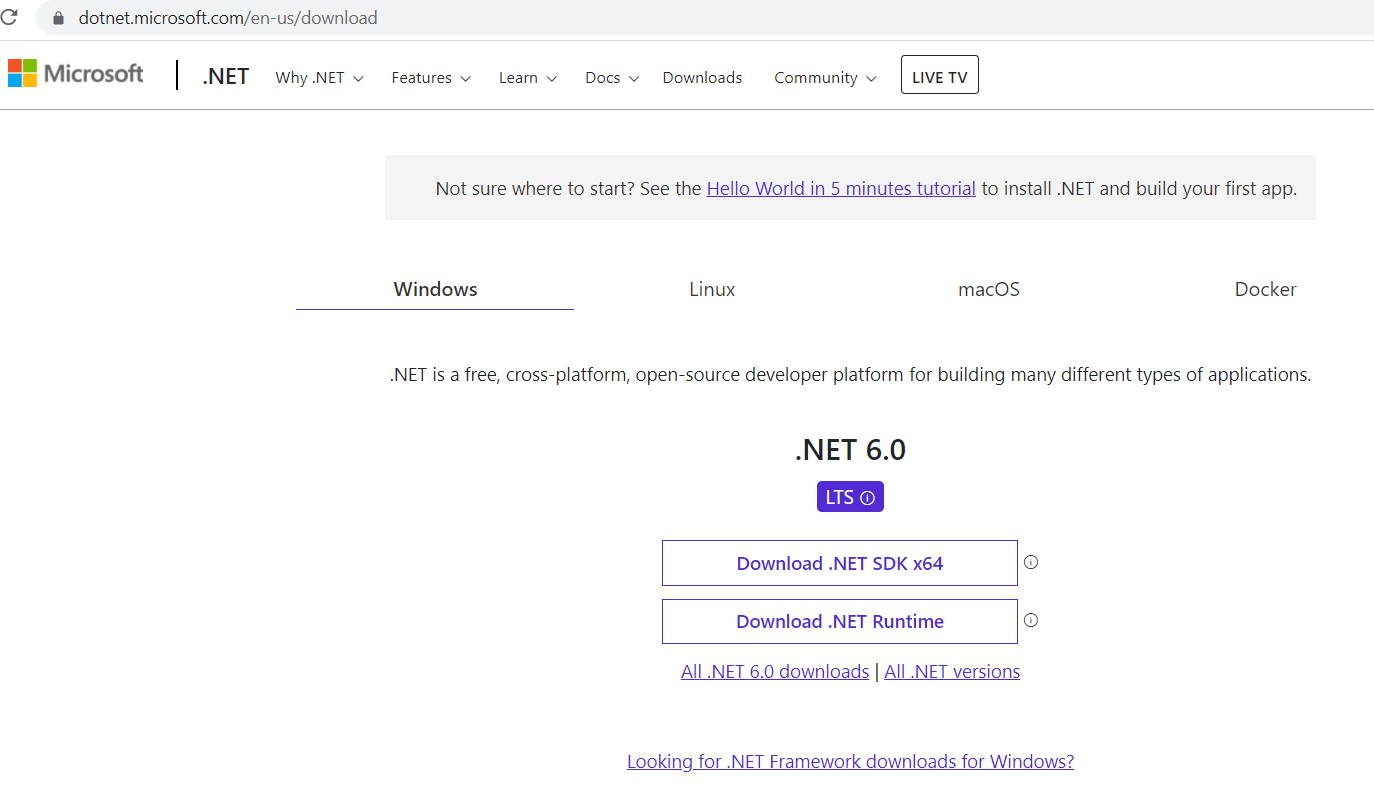
Task: Go to .NET home link in header
Action: [x=225, y=76]
